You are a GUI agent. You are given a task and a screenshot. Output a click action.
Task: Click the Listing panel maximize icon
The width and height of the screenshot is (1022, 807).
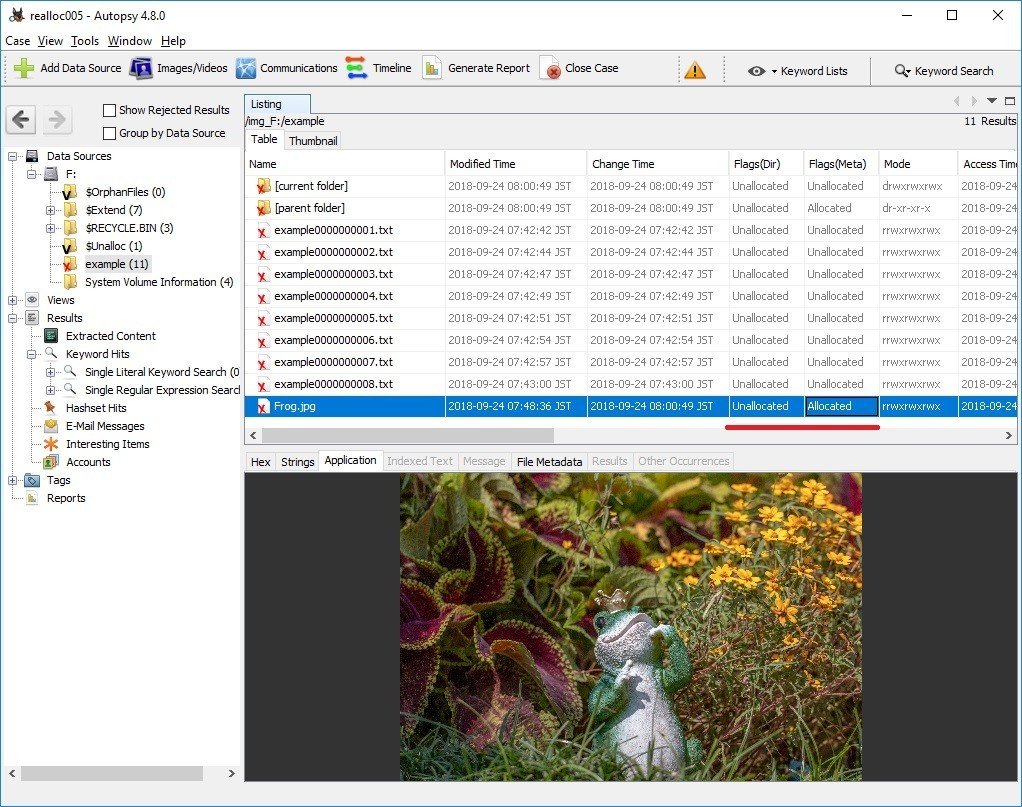coord(1010,101)
